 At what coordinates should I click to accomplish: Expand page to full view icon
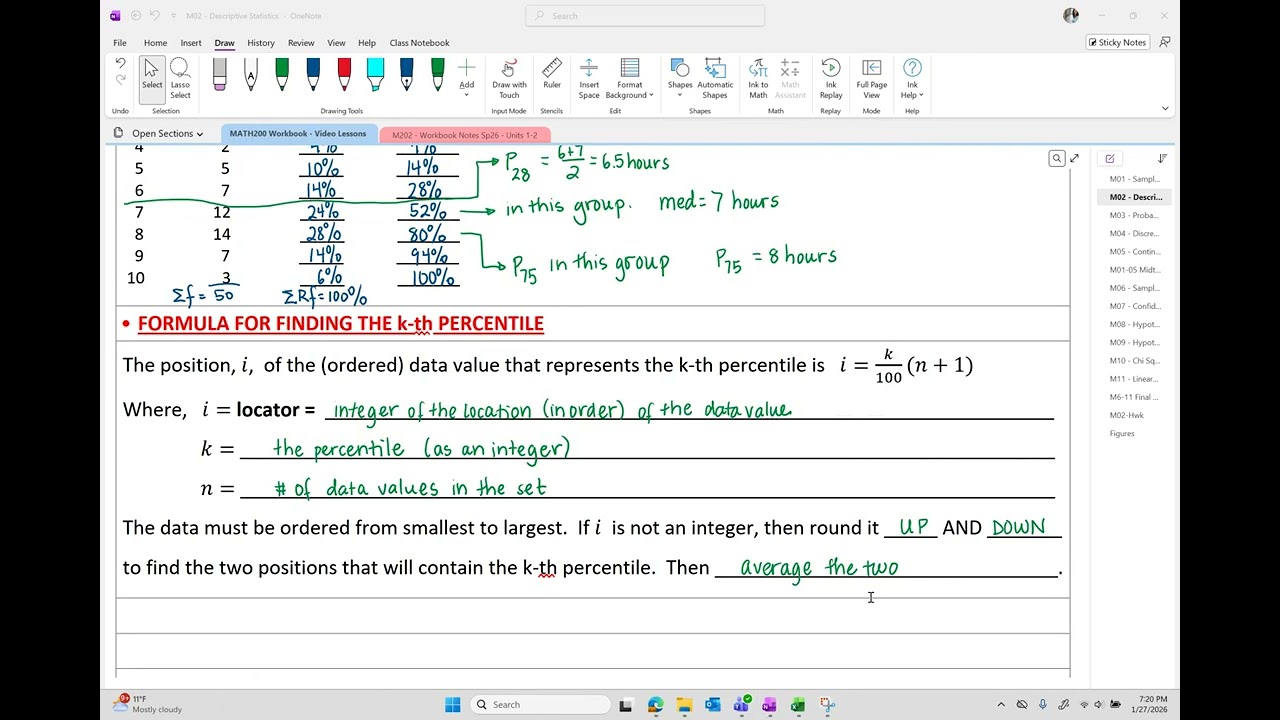coord(1074,158)
